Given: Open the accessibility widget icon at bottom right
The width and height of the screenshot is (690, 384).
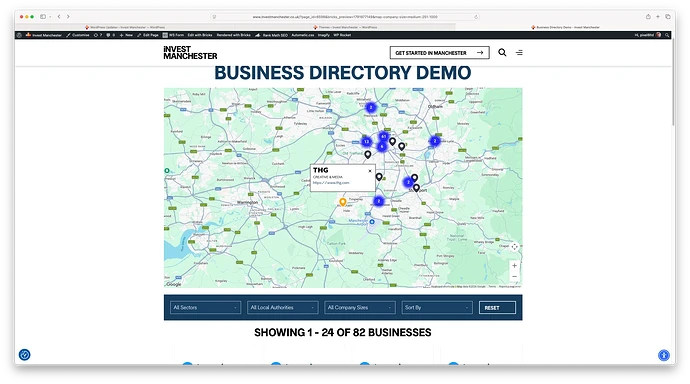Looking at the screenshot, I should 664,355.
